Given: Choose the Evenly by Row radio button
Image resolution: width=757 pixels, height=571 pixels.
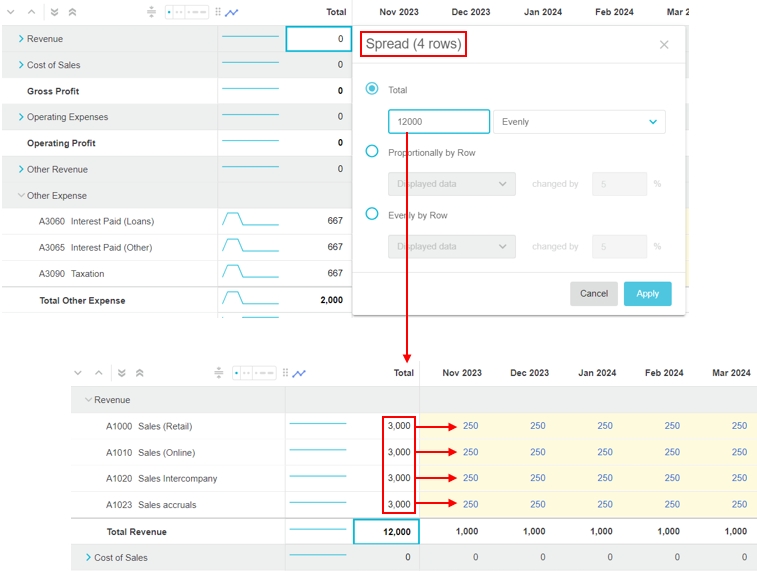Looking at the screenshot, I should pos(372,214).
